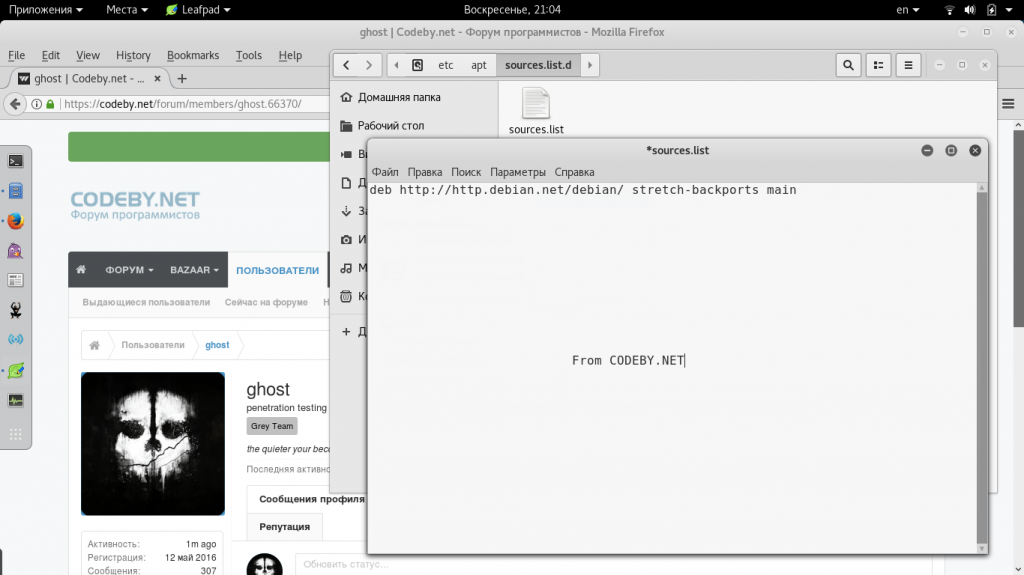The width and height of the screenshot is (1024, 575).
Task: Click the Пользователи breadcrumb link
Action: click(x=153, y=345)
